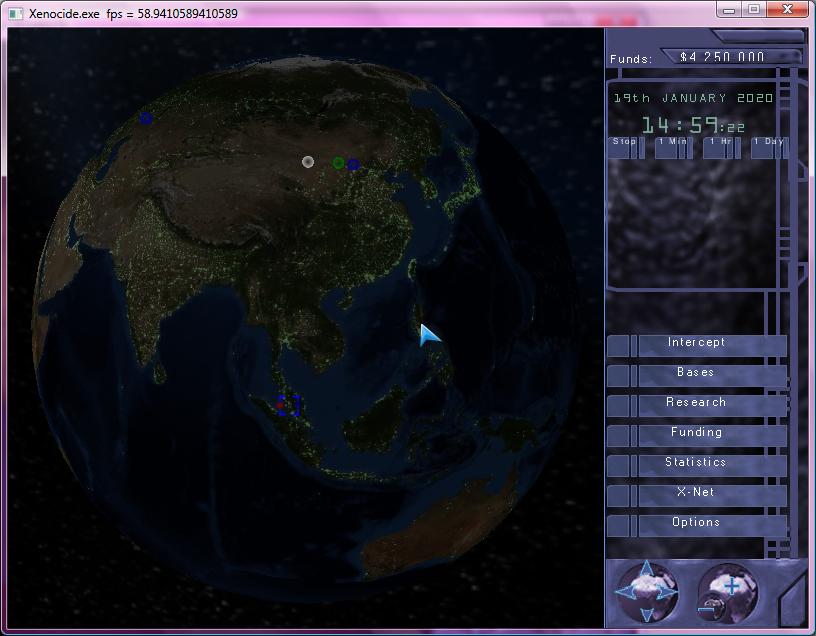The image size is (816, 636).
Task: Set the time speed to Stop
Action: (626, 148)
